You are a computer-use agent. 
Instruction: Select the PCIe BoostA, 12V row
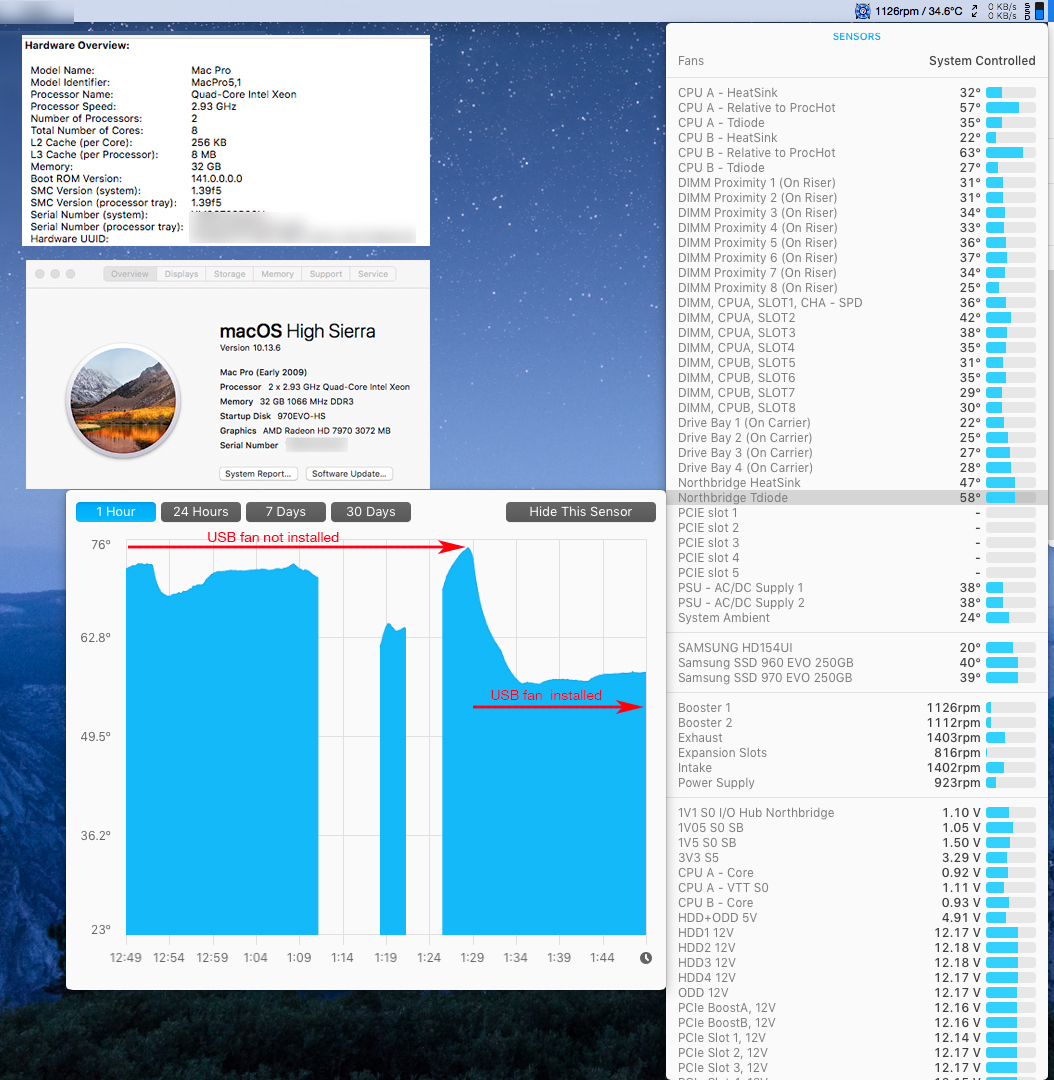pyautogui.click(x=856, y=1008)
